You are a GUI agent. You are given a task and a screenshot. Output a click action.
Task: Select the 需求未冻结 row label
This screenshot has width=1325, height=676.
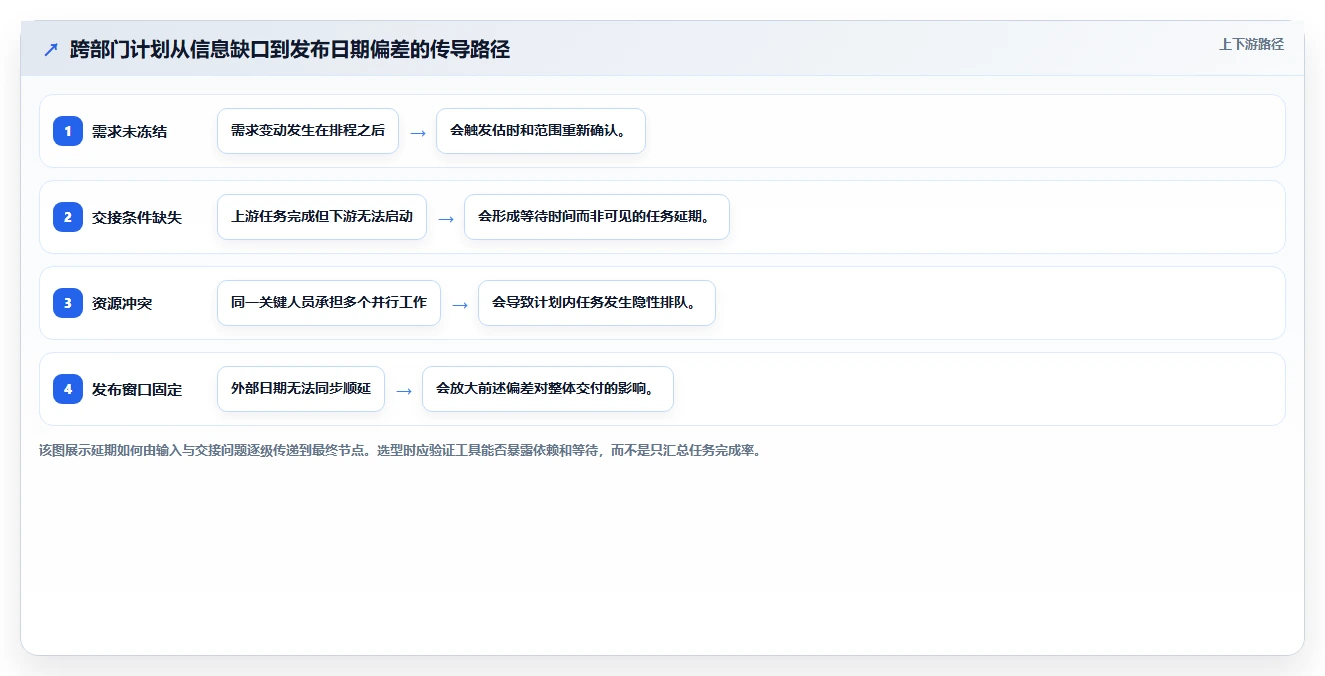[130, 132]
